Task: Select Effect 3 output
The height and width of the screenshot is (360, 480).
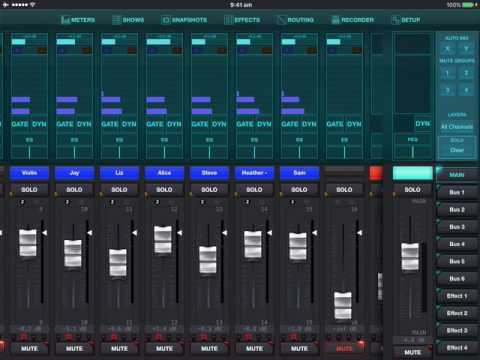Action: 457,330
